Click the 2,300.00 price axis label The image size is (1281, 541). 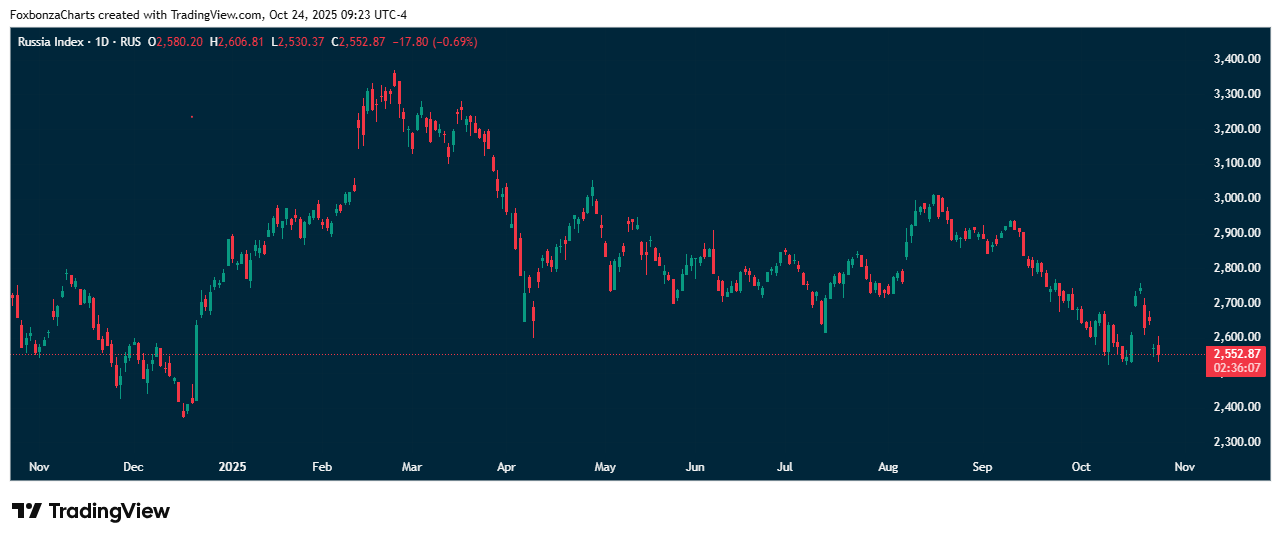point(1234,442)
